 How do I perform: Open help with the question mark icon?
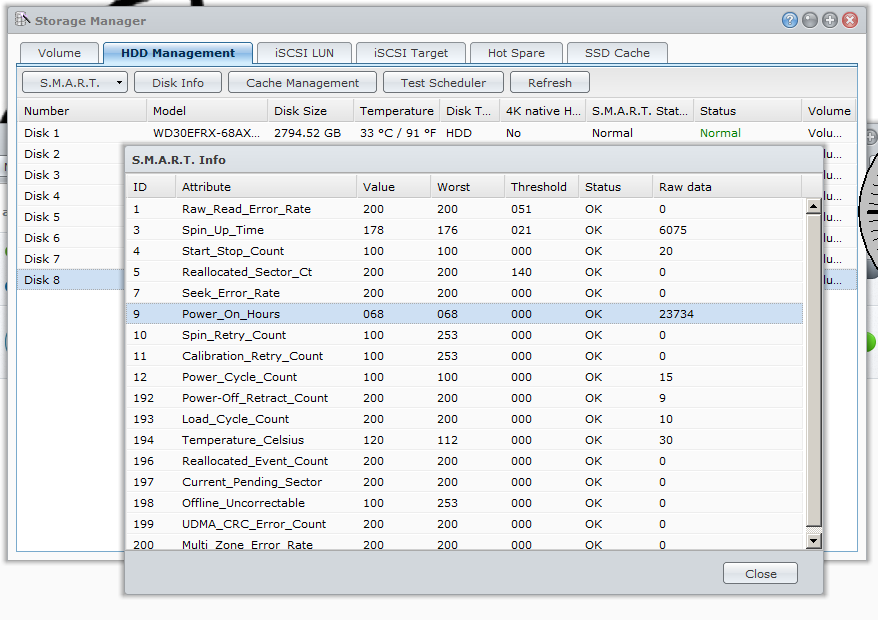790,20
